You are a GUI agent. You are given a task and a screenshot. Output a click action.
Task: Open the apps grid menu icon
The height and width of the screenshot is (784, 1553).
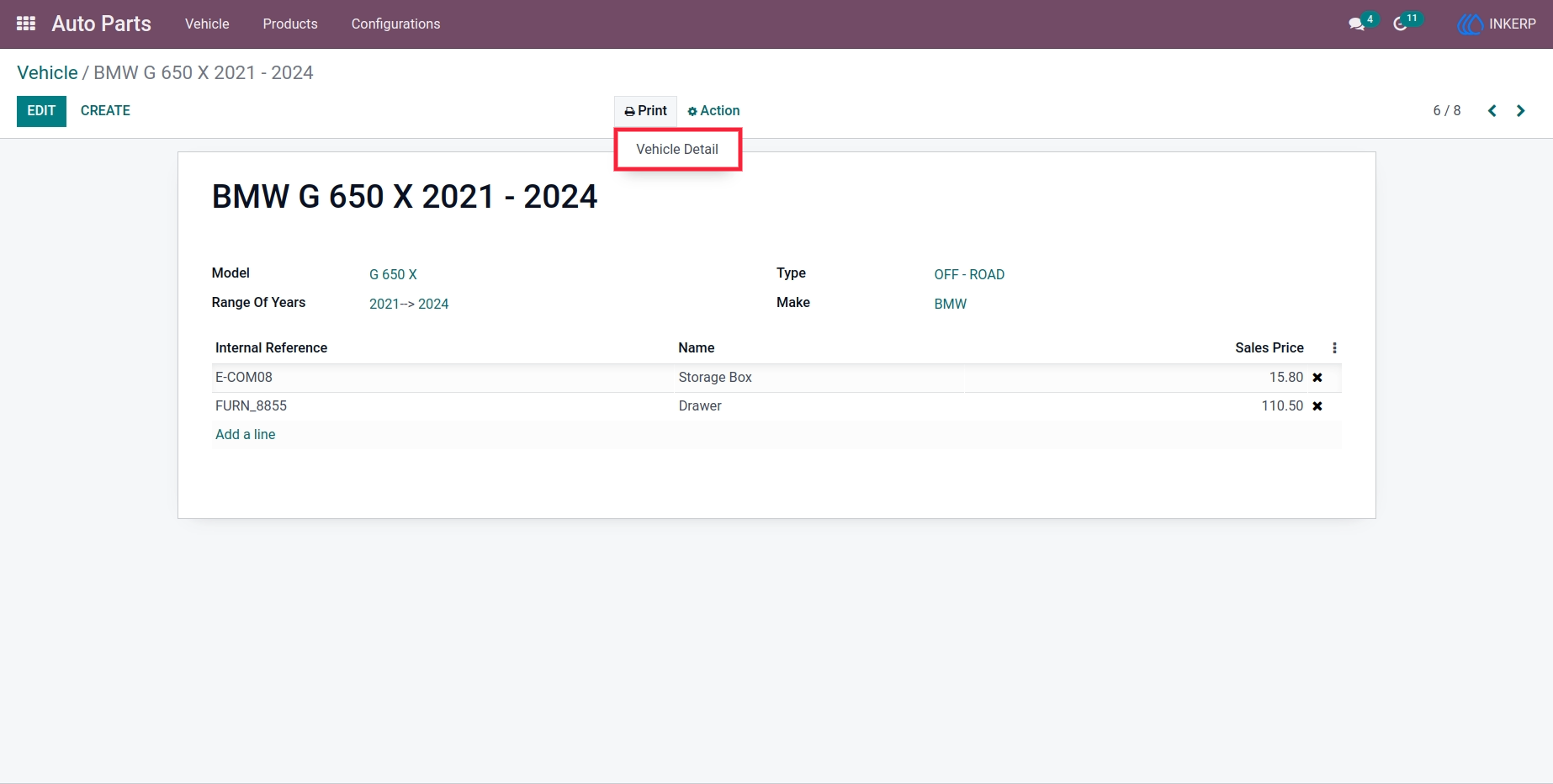pyautogui.click(x=26, y=24)
